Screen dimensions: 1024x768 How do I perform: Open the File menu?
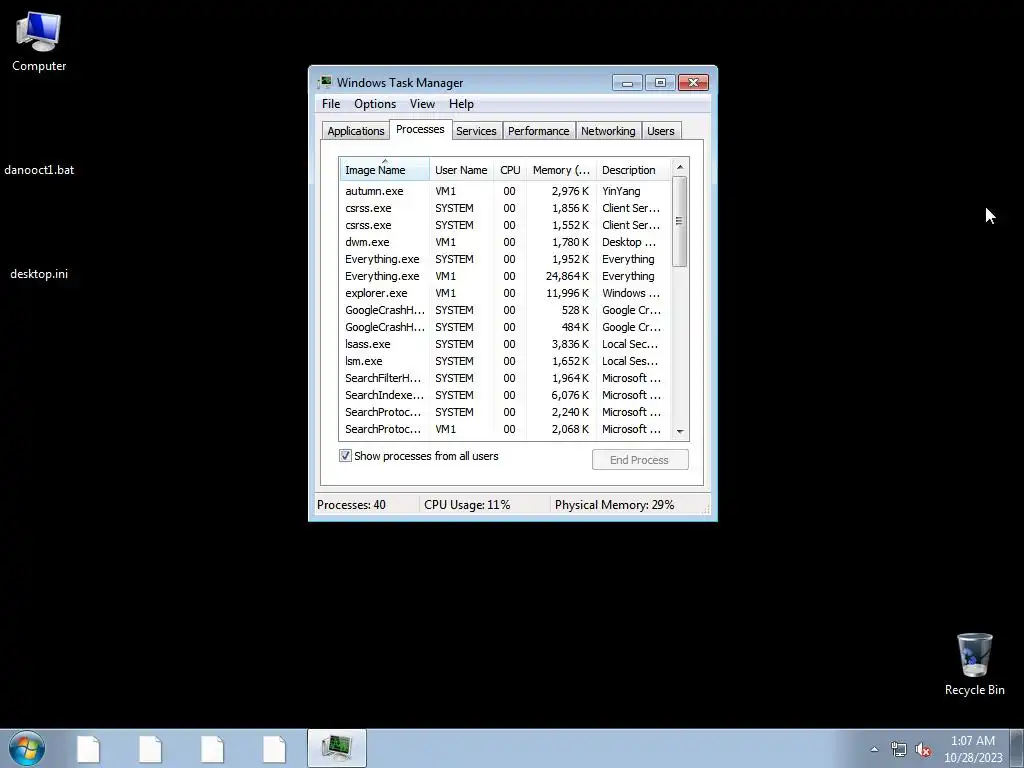click(331, 104)
